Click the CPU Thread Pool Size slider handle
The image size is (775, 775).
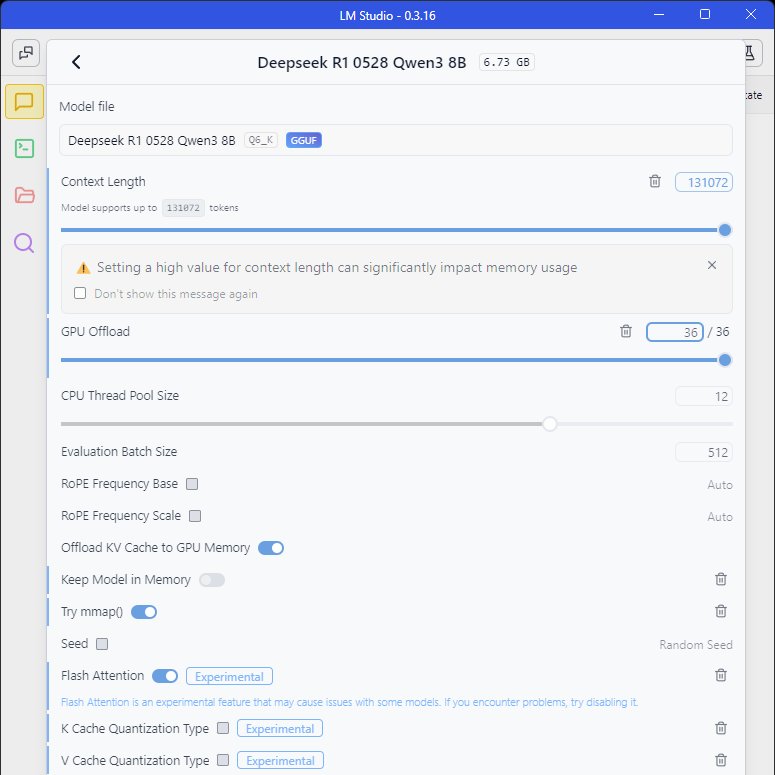pos(550,424)
